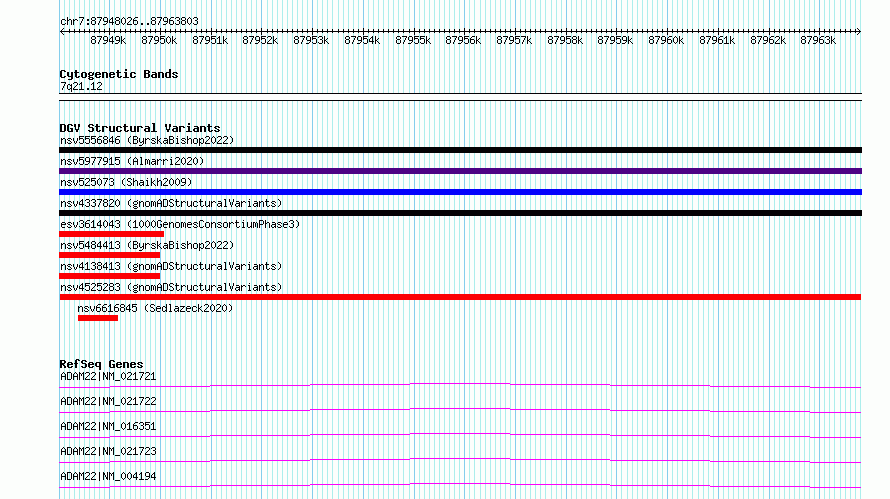Click the 87962k ruler position
The image size is (890, 499).
point(768,40)
